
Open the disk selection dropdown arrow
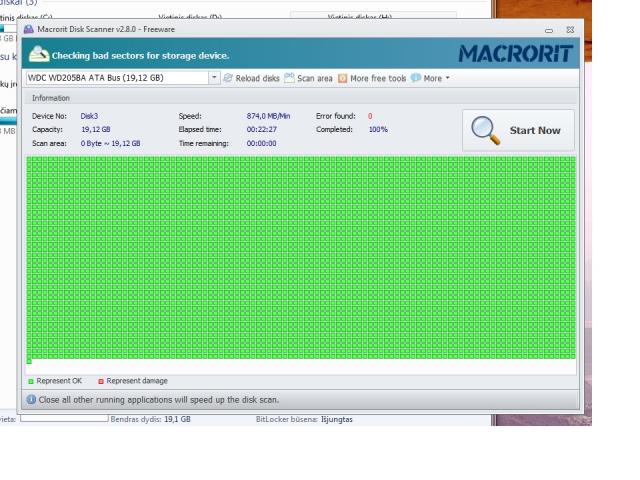214,78
